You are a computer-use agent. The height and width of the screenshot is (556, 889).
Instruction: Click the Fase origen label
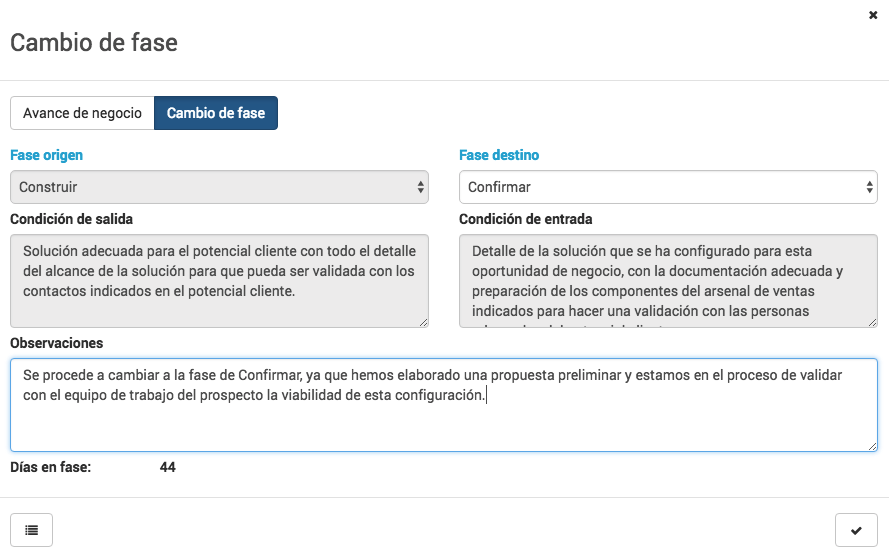pos(46,155)
